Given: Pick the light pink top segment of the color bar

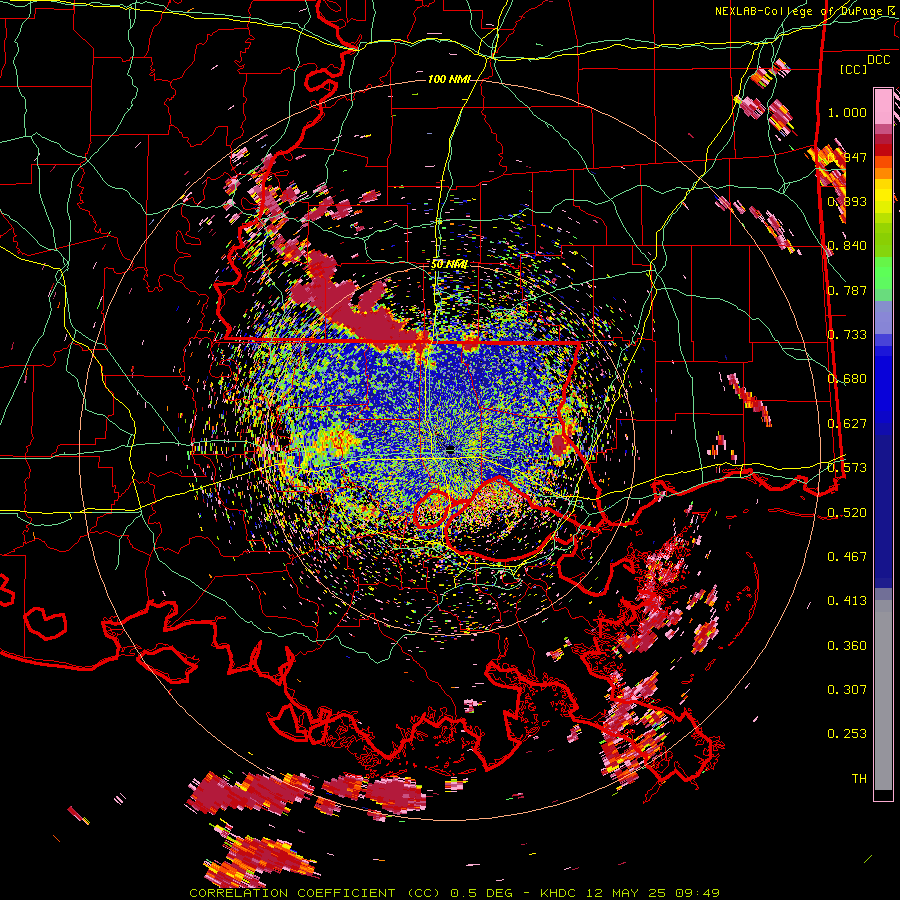Looking at the screenshot, I should pyautogui.click(x=883, y=106).
